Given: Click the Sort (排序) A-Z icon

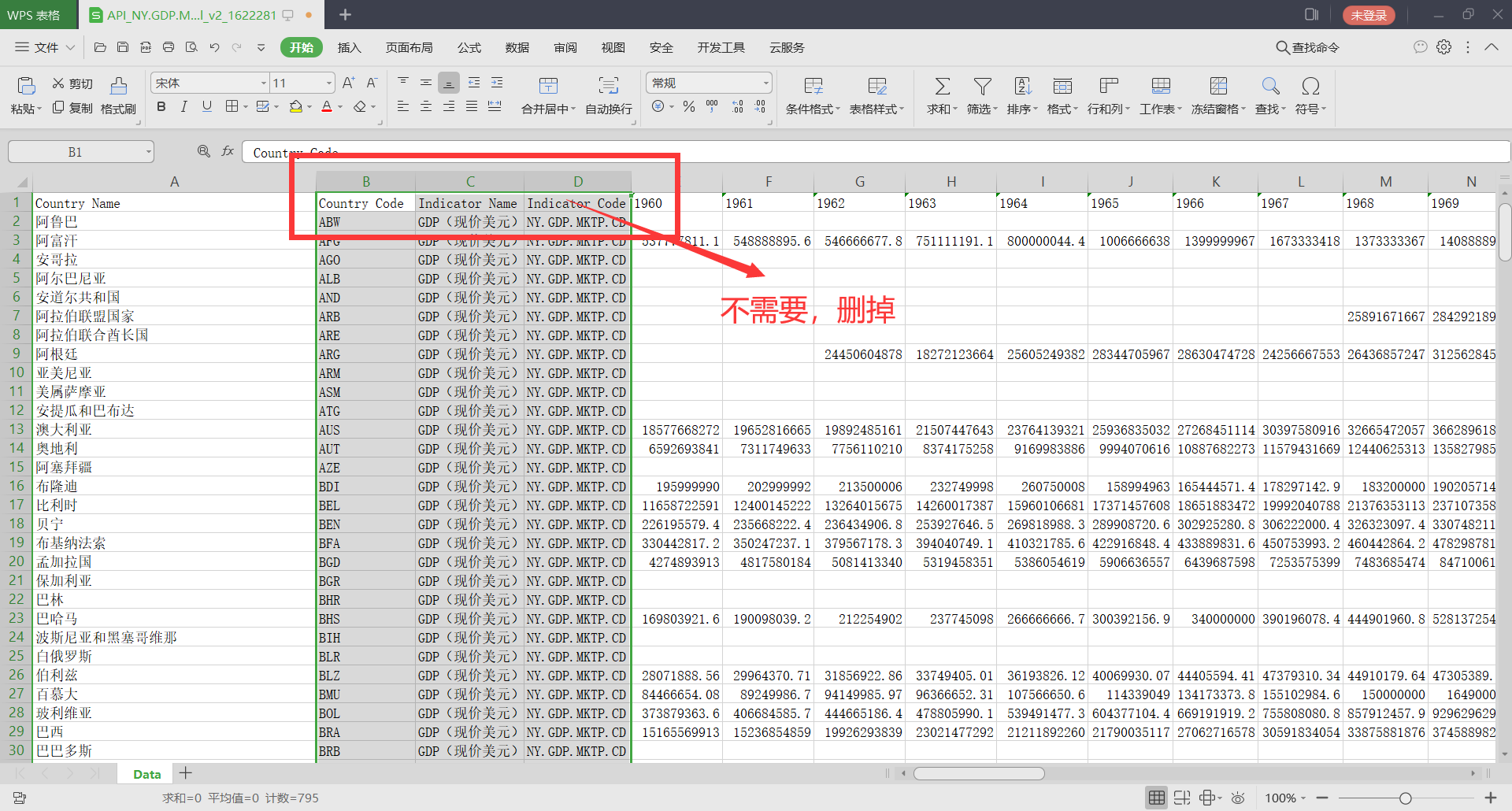Looking at the screenshot, I should (1023, 86).
